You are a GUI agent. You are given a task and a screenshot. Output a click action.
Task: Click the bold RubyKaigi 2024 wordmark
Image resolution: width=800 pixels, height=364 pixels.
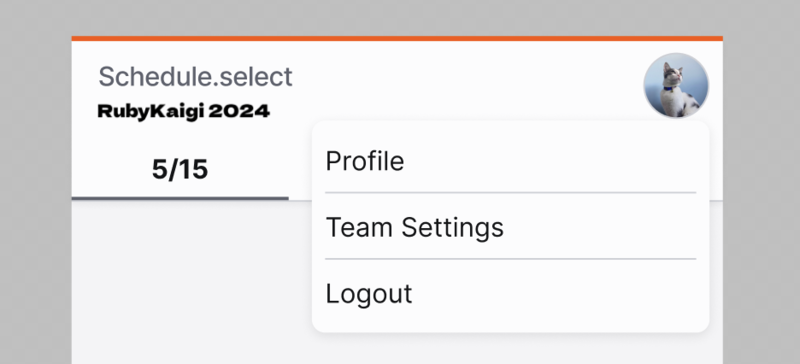coord(184,111)
